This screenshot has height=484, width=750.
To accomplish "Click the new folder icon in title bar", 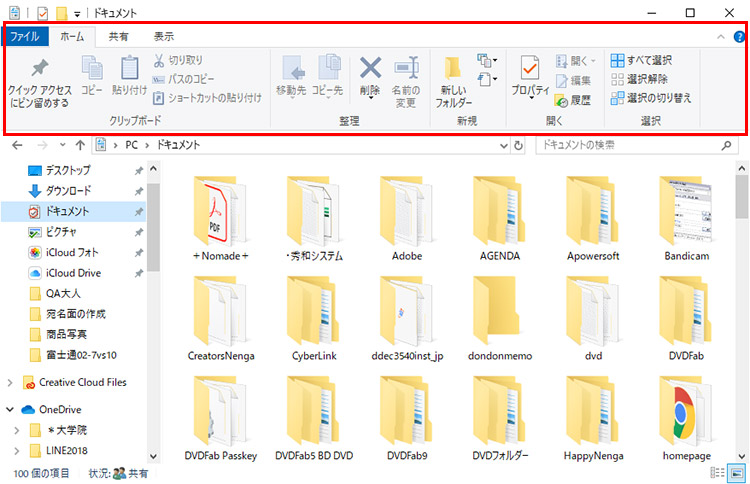I will pyautogui.click(x=61, y=13).
